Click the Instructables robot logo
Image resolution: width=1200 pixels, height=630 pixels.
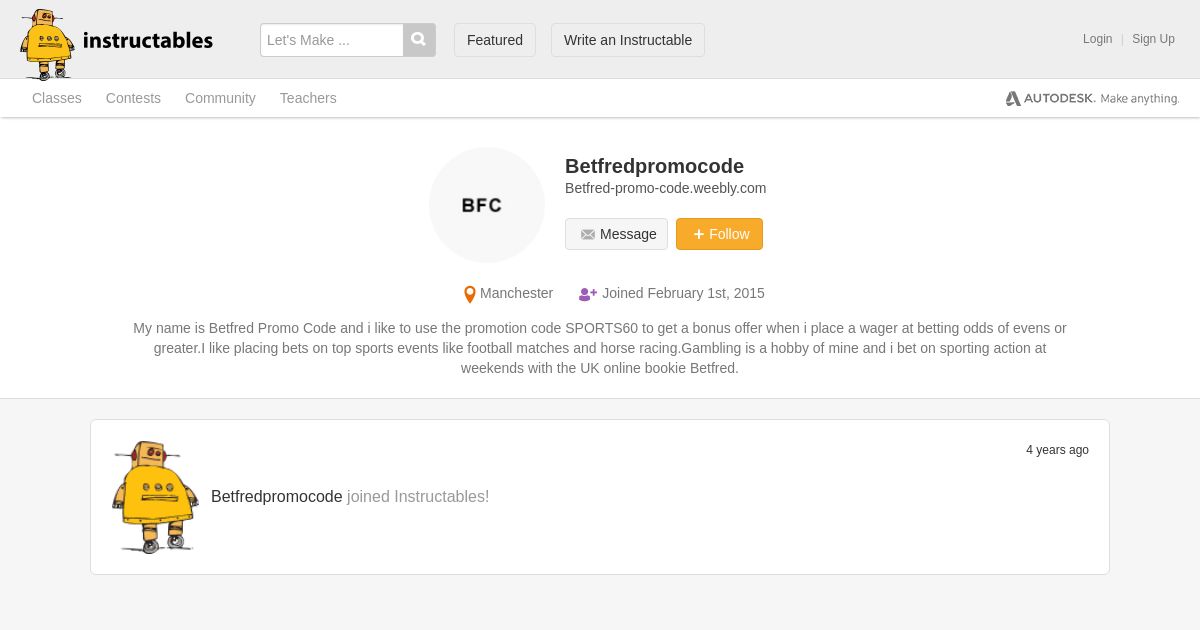pyautogui.click(x=47, y=44)
